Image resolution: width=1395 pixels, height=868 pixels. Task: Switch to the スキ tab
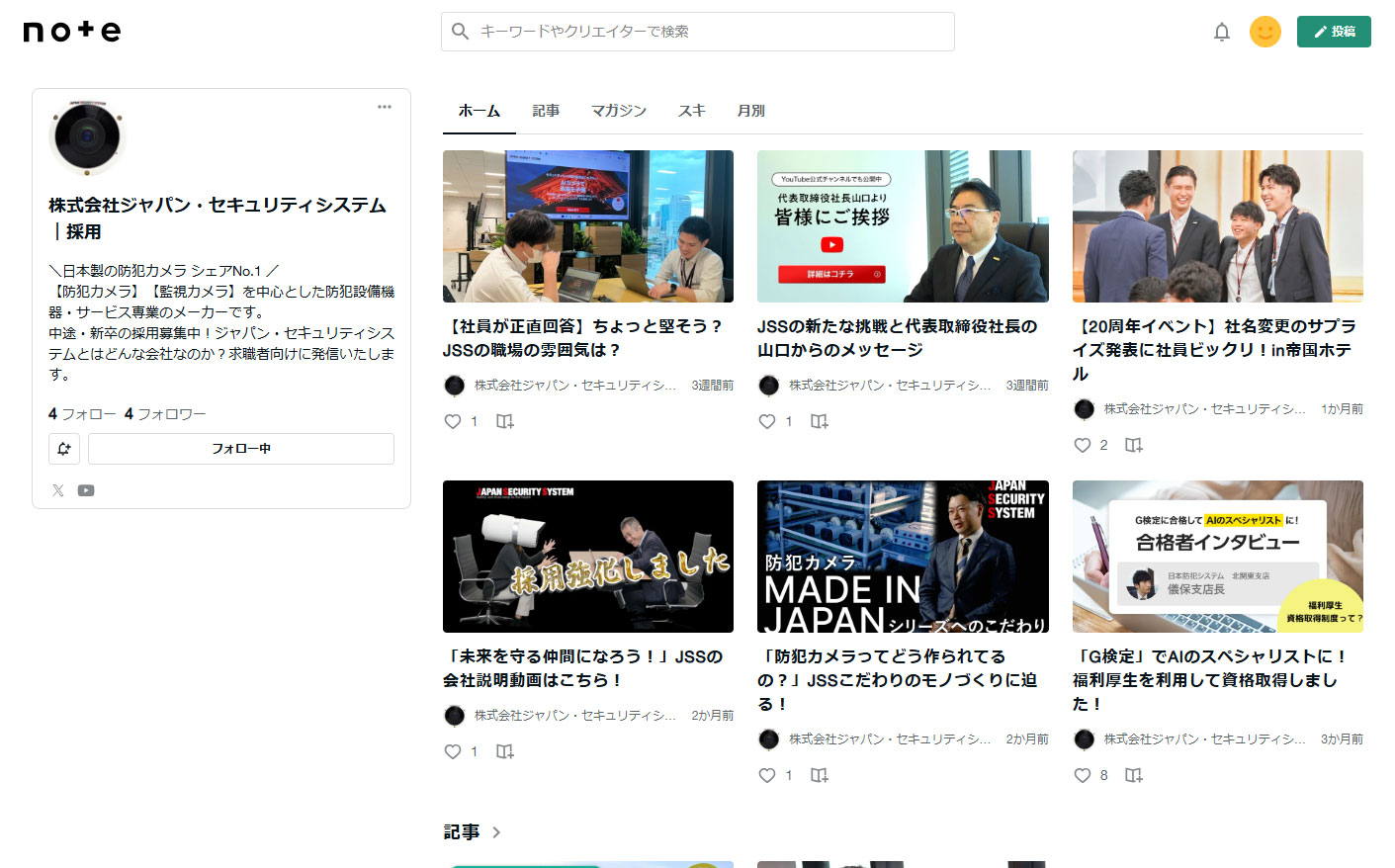(692, 111)
